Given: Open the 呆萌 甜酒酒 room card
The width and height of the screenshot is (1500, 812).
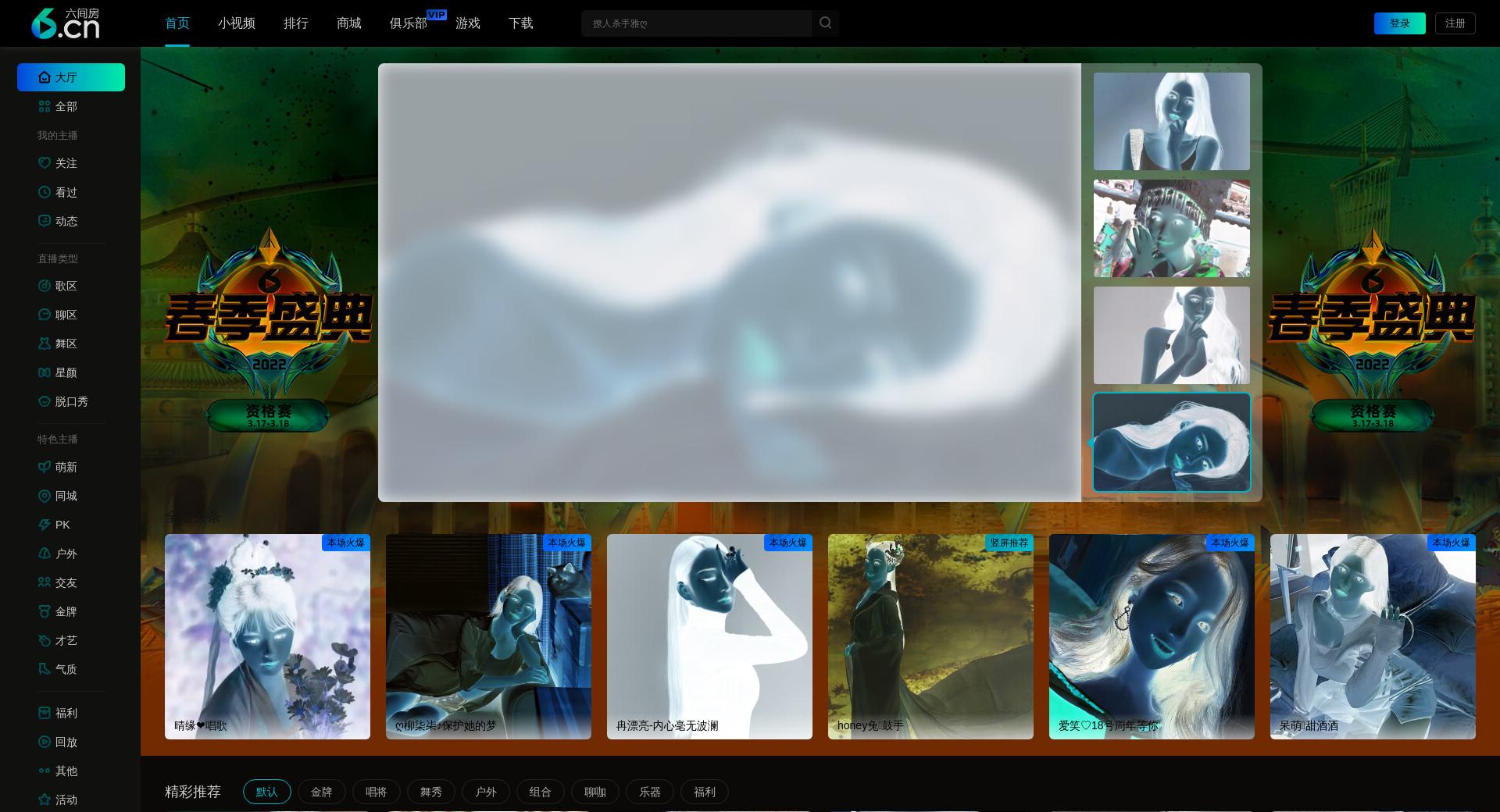Looking at the screenshot, I should click(x=1373, y=636).
